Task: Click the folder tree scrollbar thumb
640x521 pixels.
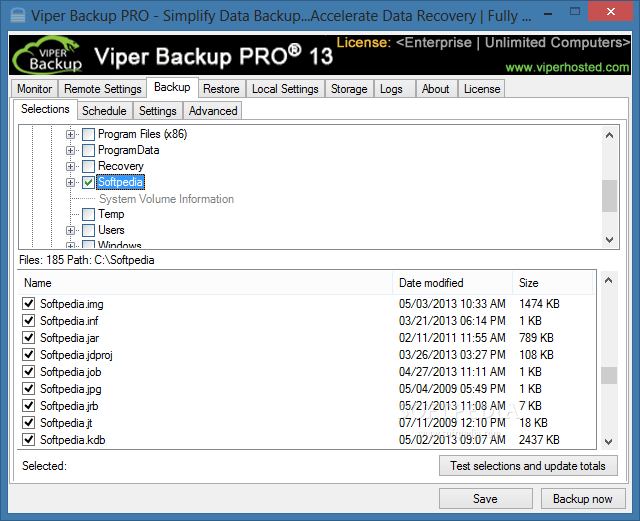Action: 609,196
